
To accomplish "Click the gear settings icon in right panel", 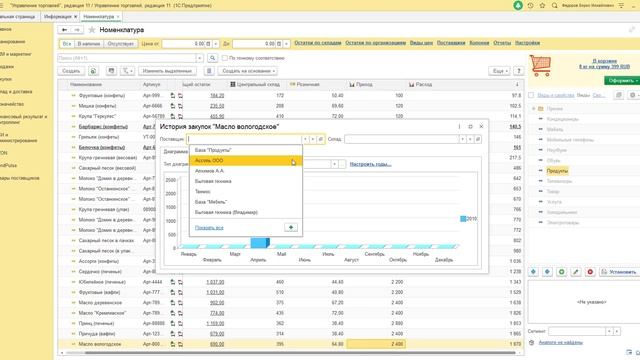I will (x=633, y=95).
